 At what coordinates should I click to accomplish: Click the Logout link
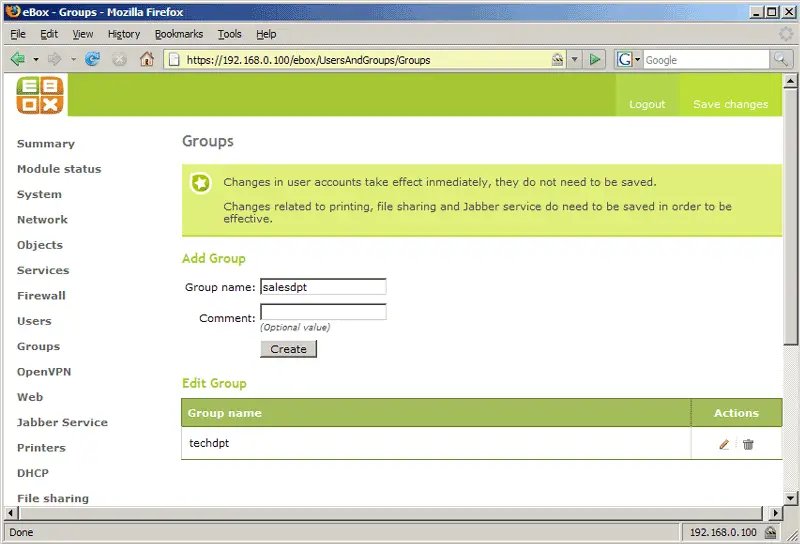[647, 104]
